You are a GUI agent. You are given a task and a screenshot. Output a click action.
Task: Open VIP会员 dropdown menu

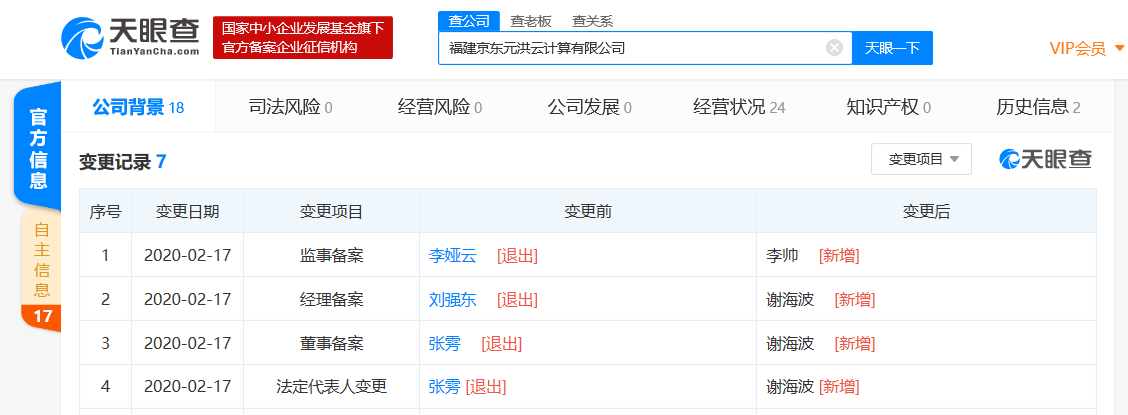(x=1086, y=48)
